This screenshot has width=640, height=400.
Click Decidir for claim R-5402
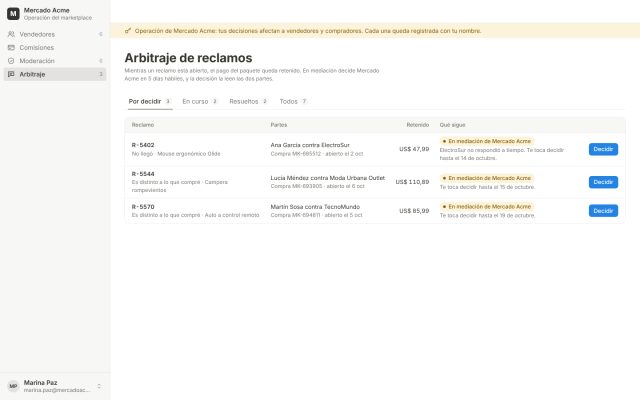click(x=603, y=149)
